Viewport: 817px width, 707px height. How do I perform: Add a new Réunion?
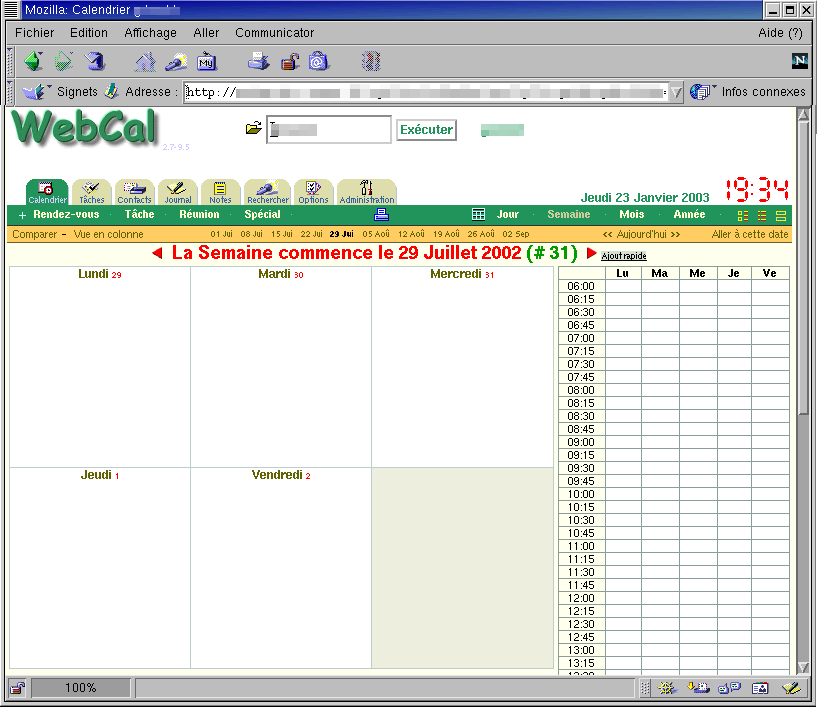(199, 214)
